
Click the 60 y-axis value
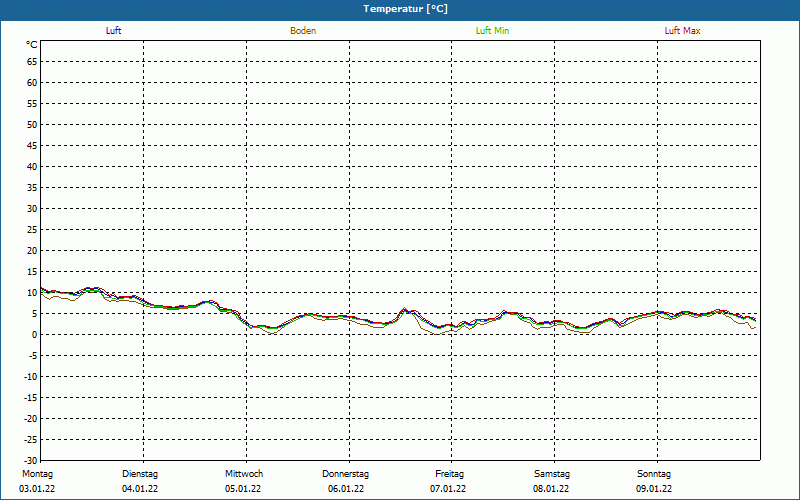point(32,83)
